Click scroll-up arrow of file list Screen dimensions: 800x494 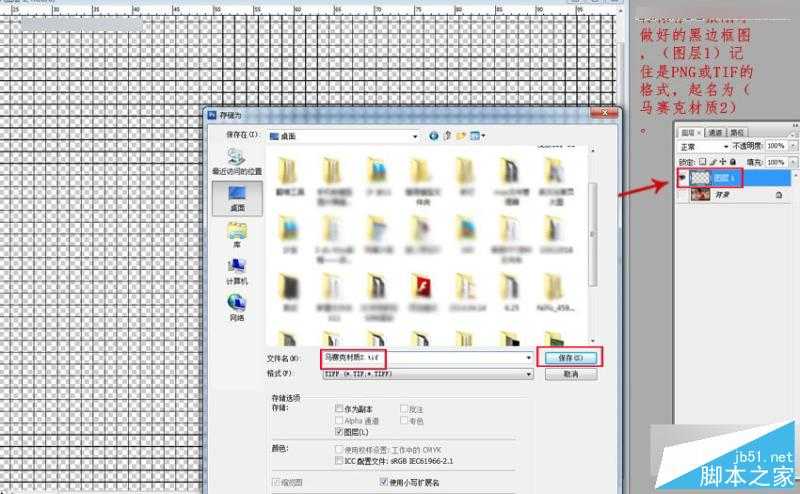click(x=592, y=151)
